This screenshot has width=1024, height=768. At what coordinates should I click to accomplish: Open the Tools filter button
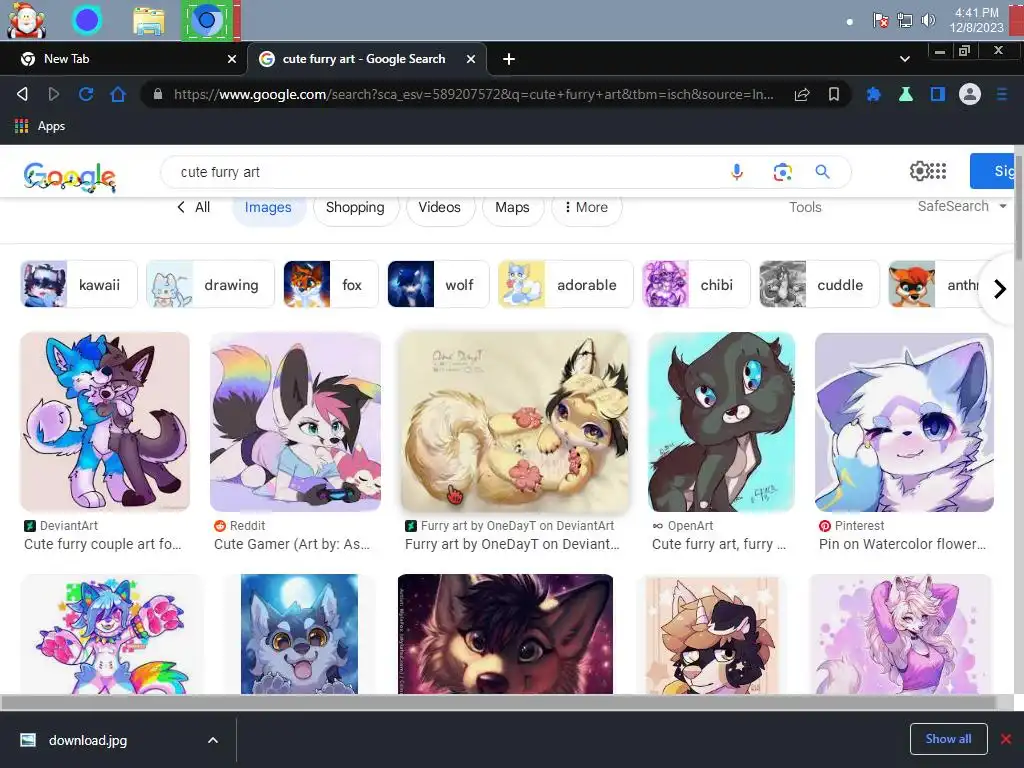tap(805, 207)
